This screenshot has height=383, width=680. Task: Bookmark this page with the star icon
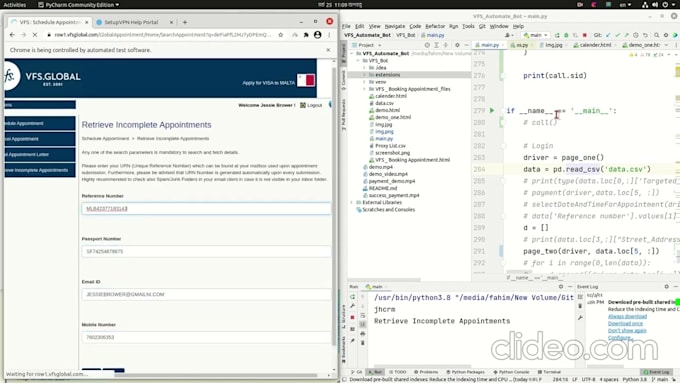281,35
